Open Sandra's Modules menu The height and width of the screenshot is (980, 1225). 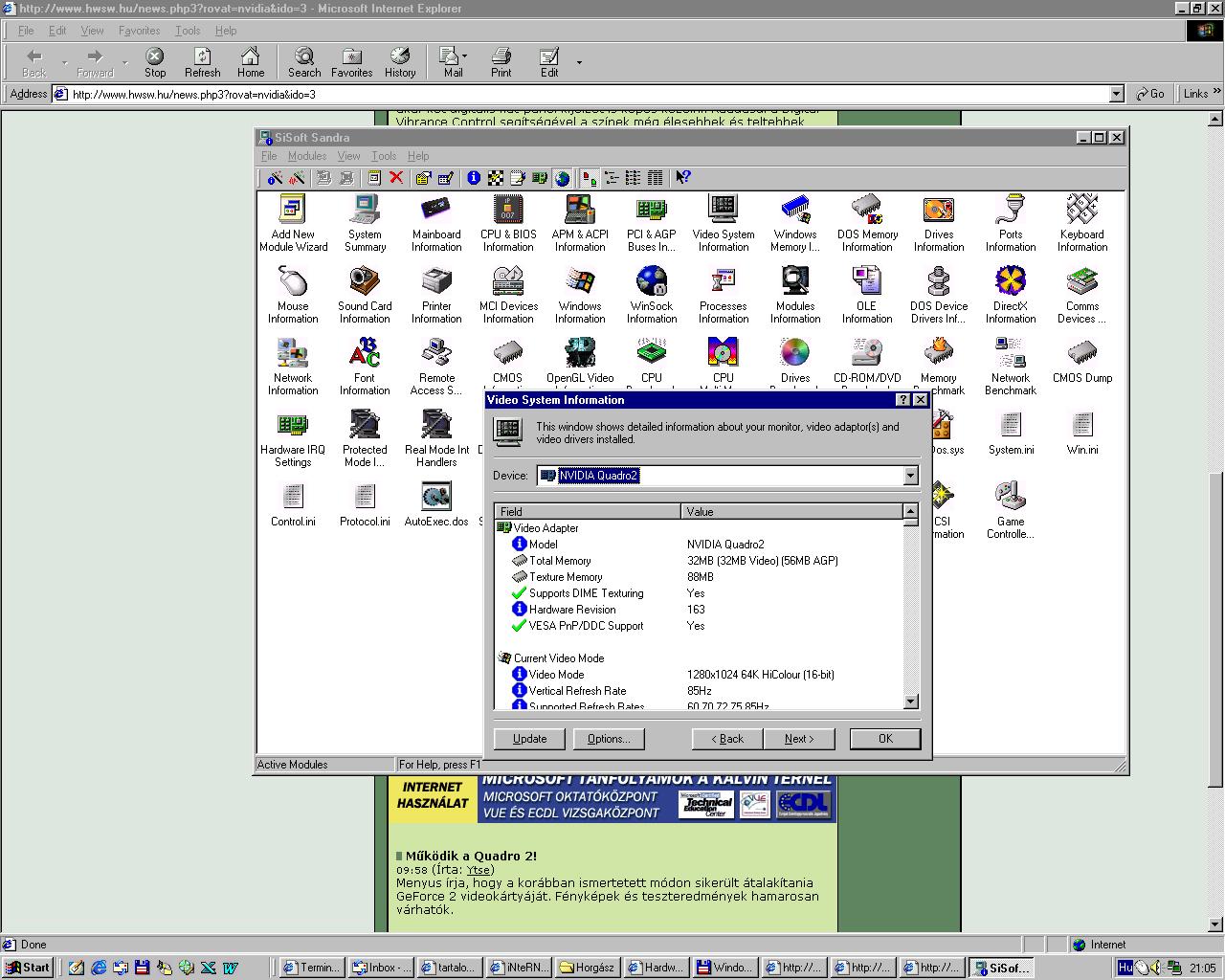click(306, 156)
